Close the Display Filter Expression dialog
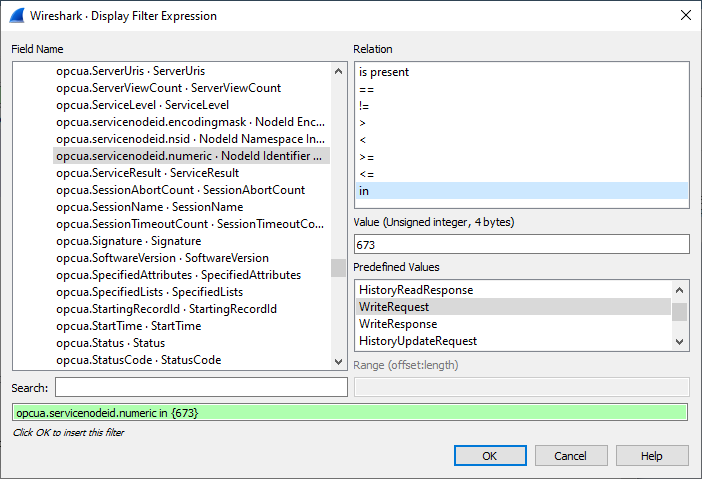Image resolution: width=702 pixels, height=479 pixels. coord(685,15)
